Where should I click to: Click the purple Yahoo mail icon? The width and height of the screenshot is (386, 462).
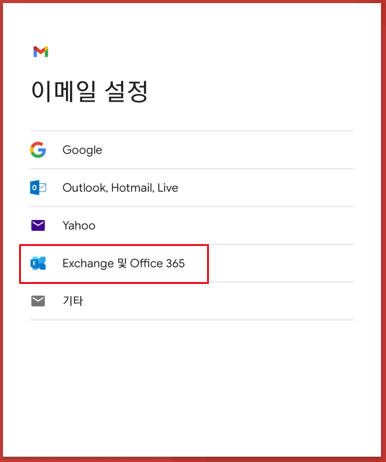[38, 226]
